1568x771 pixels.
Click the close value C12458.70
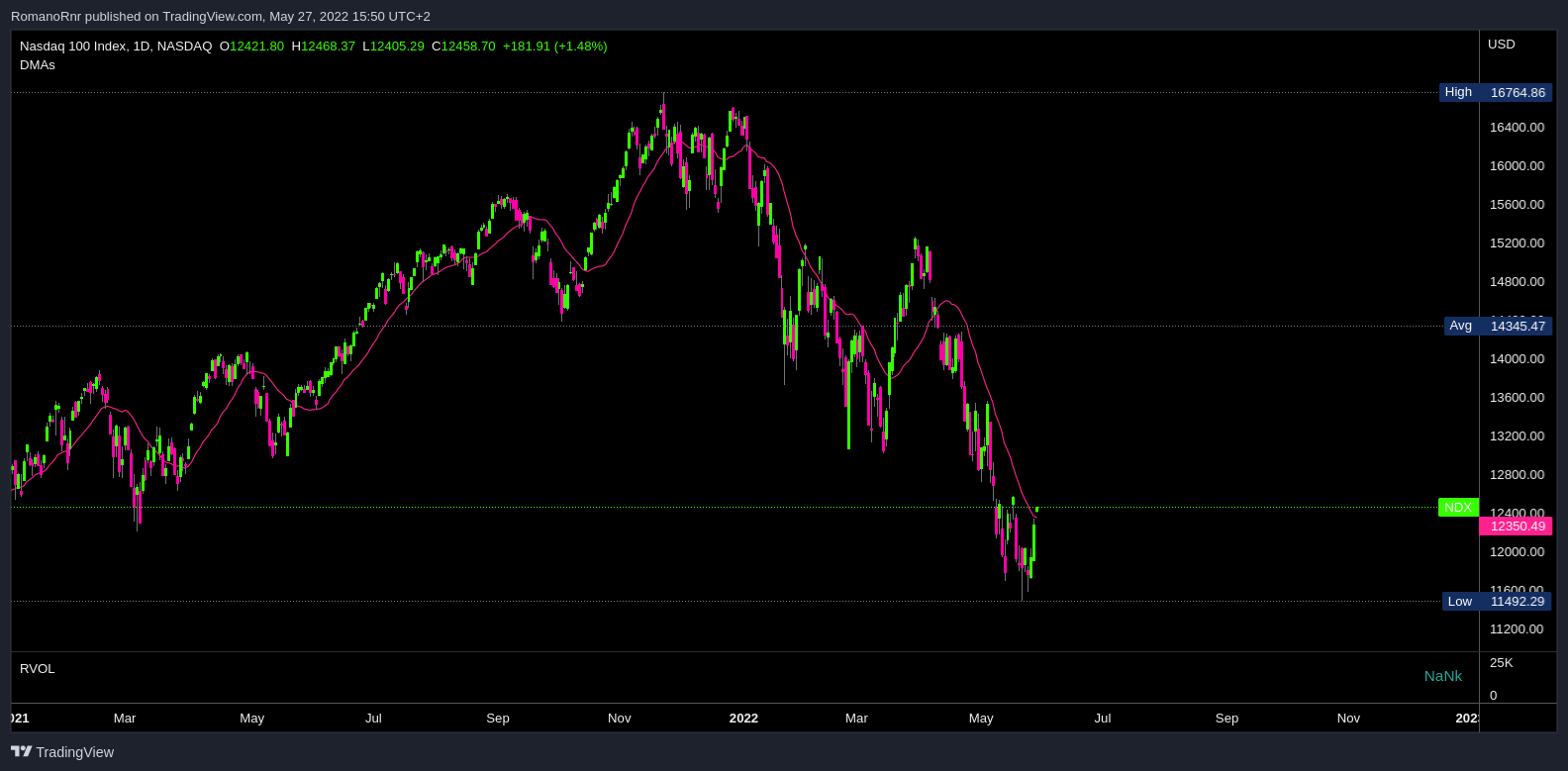point(463,46)
